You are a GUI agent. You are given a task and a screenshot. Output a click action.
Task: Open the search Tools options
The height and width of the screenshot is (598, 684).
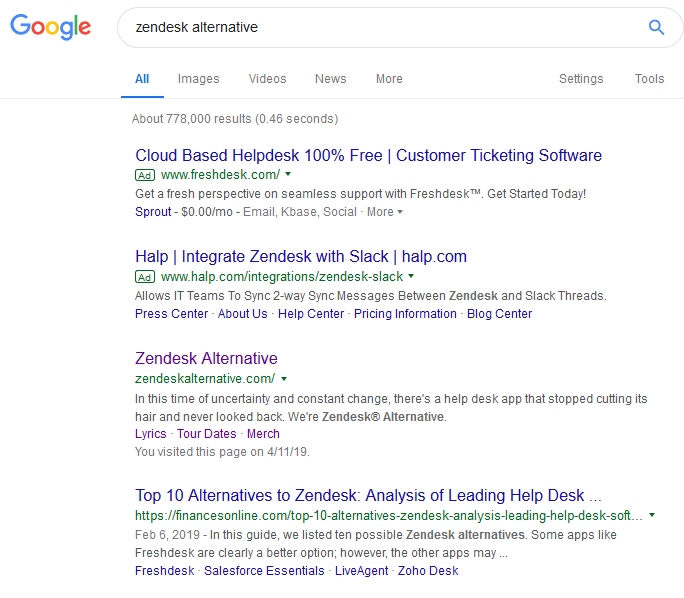(649, 79)
